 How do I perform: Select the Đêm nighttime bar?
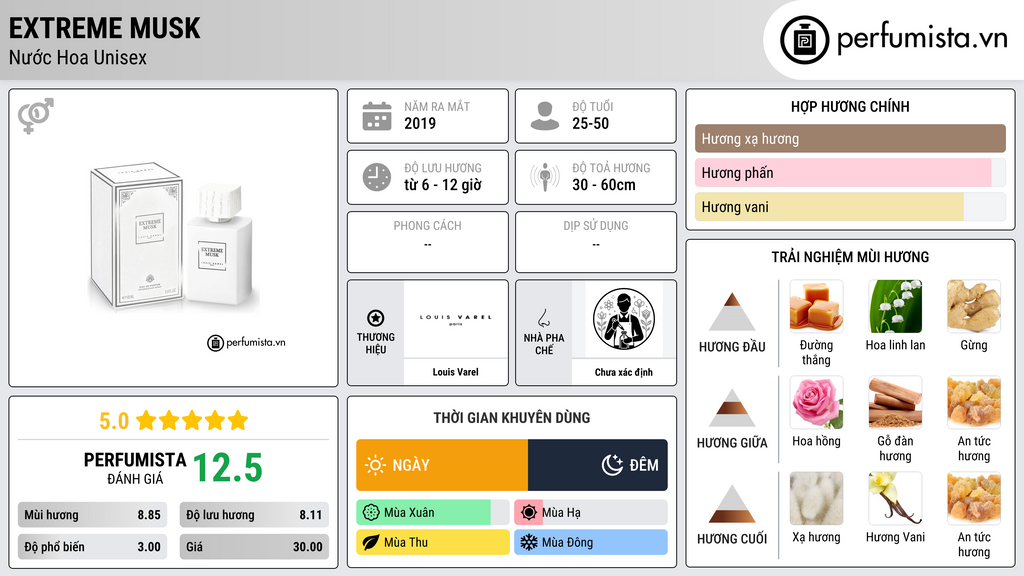pyautogui.click(x=598, y=465)
